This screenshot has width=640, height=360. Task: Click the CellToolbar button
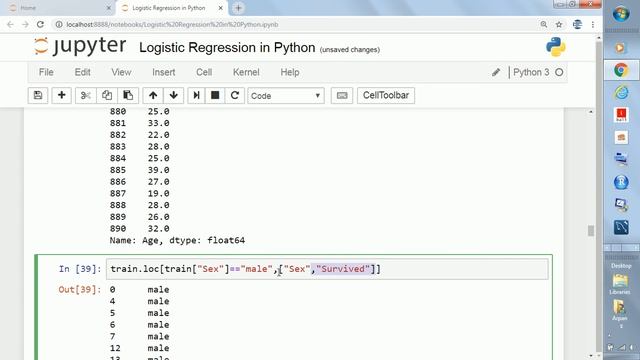[386, 96]
